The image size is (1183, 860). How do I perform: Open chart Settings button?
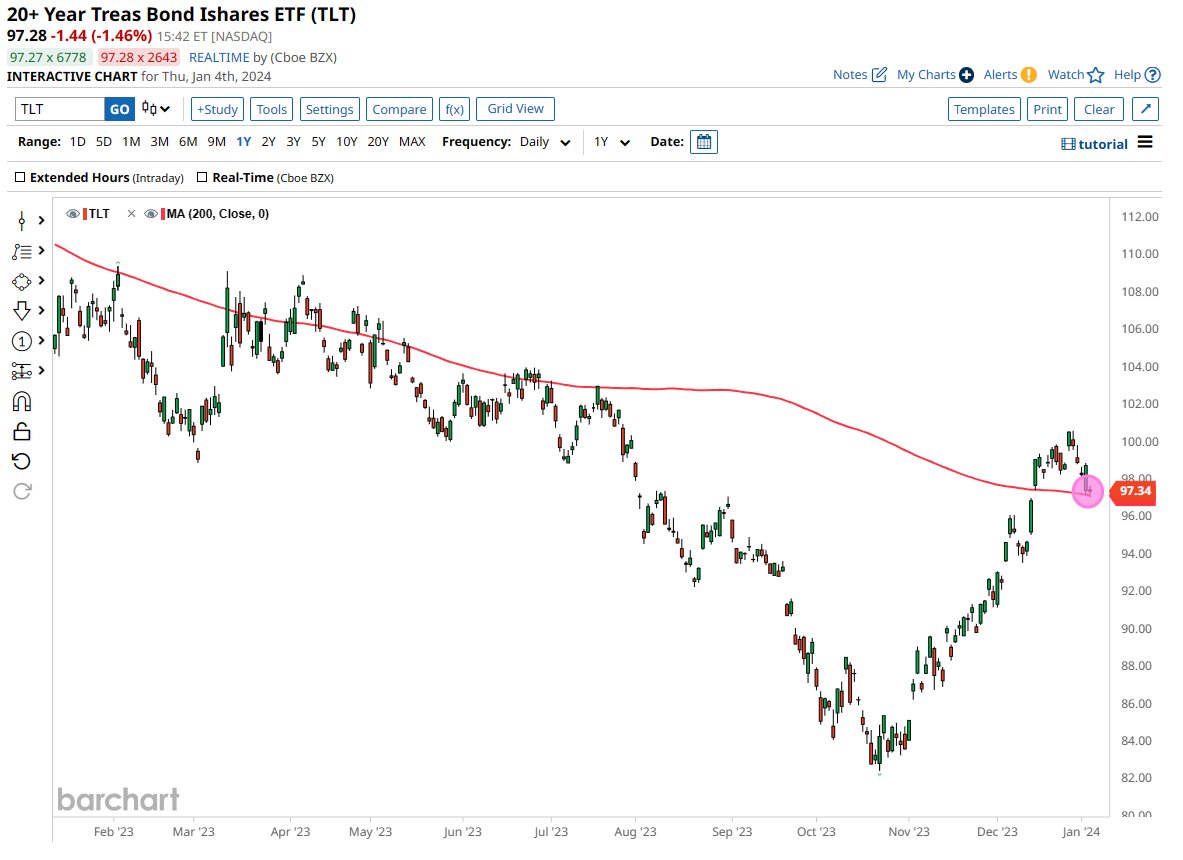click(x=330, y=109)
